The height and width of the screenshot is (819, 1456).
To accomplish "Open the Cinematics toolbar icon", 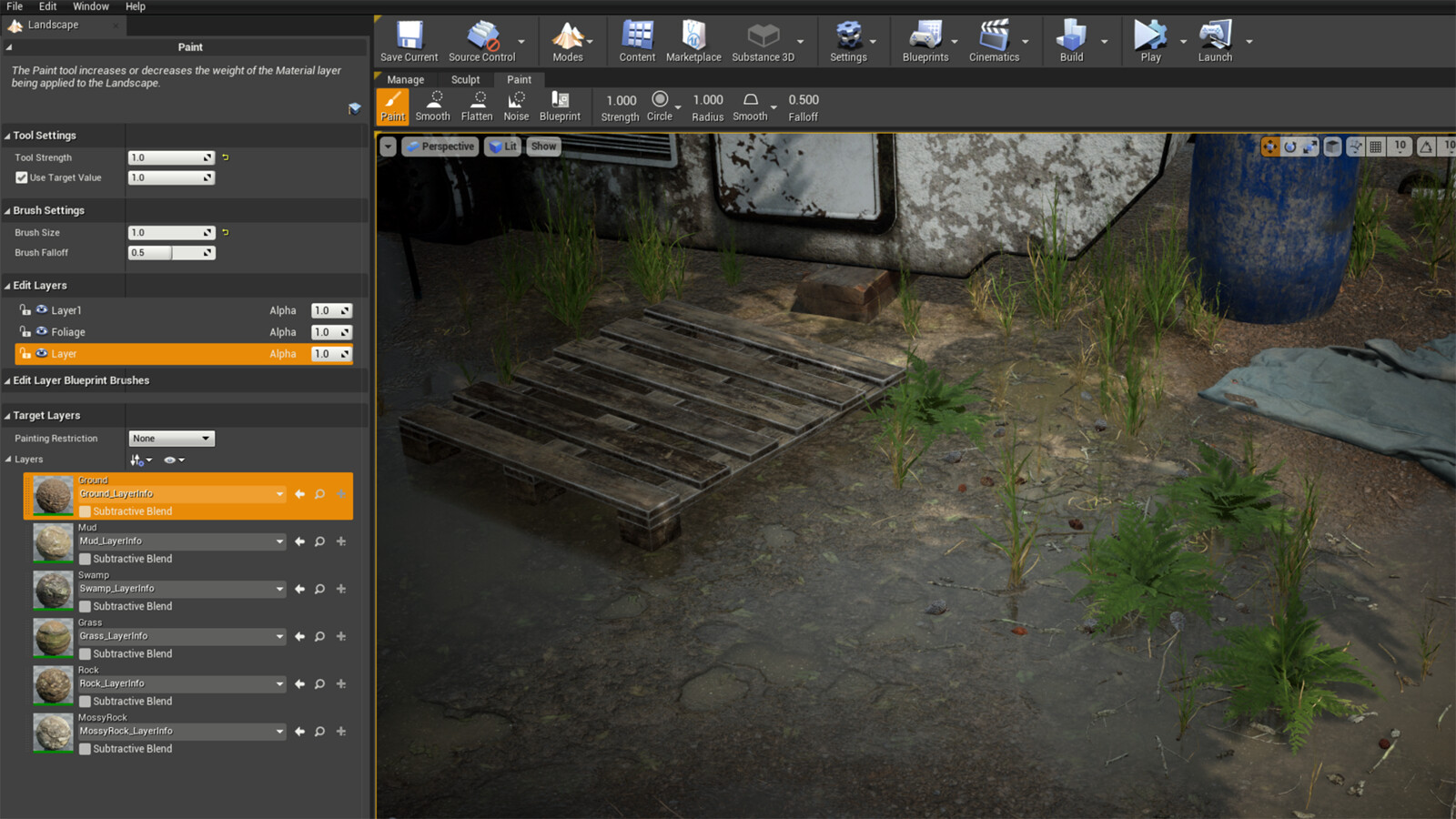I will pos(994,36).
